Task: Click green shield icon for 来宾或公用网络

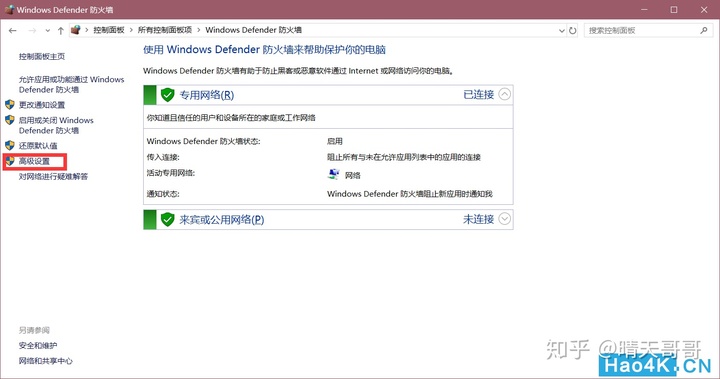Action: pos(168,220)
